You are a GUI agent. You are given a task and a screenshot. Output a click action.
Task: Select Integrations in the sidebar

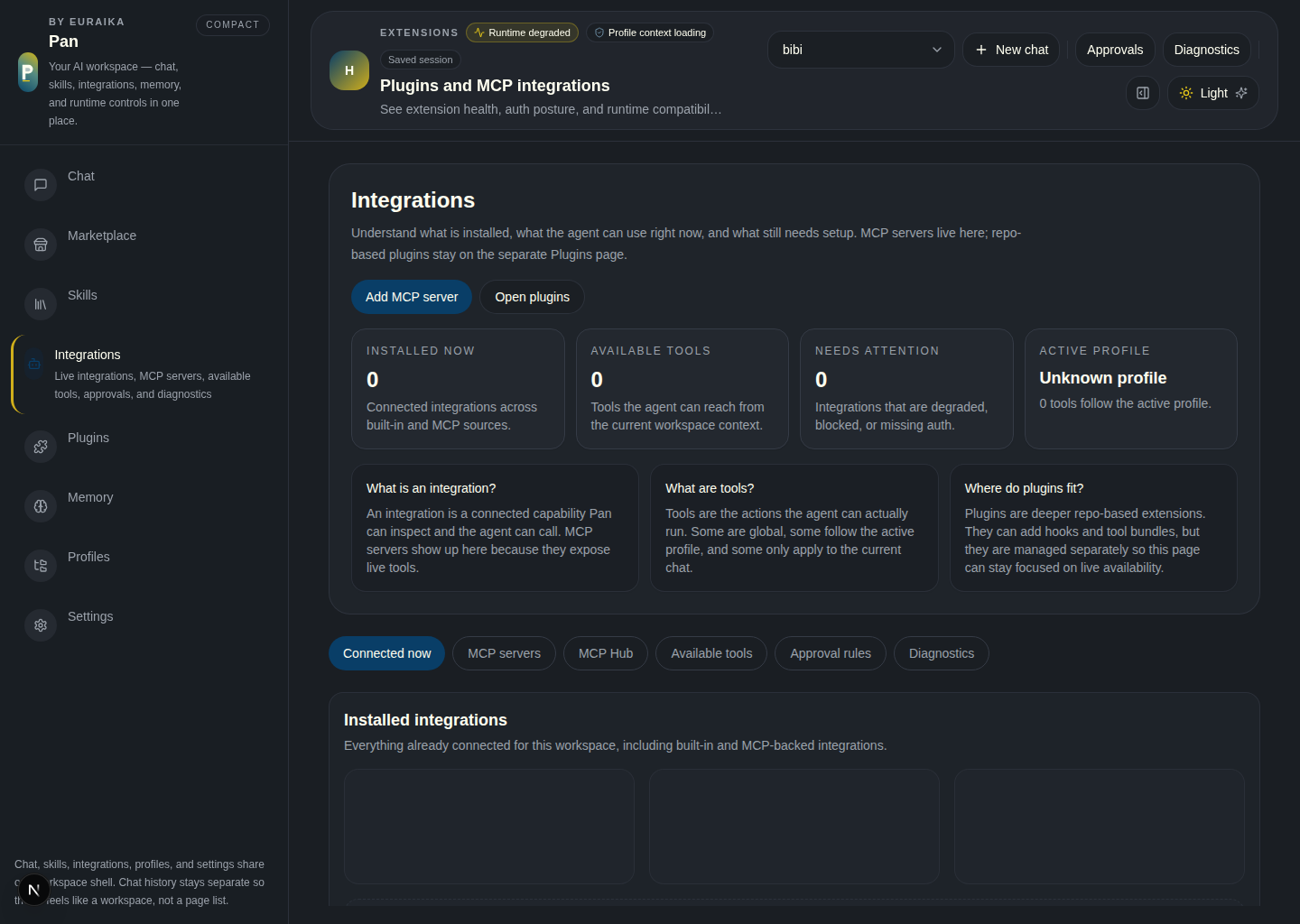[x=144, y=374]
